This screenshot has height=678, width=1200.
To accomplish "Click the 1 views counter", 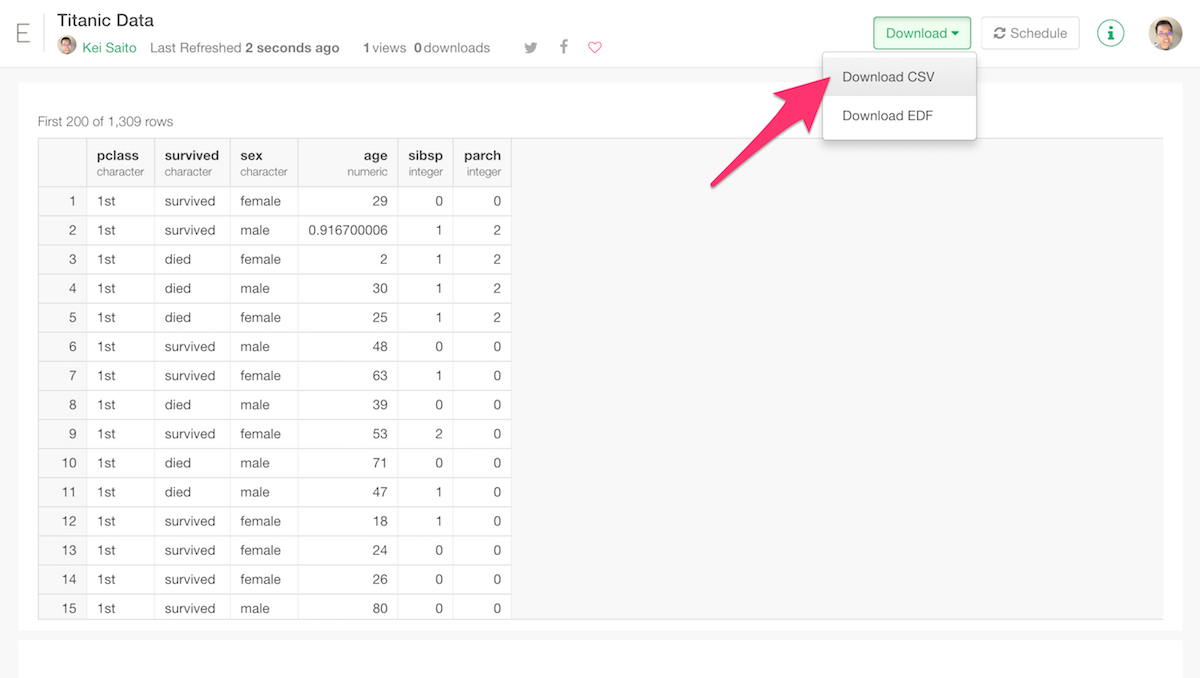I will [x=384, y=47].
